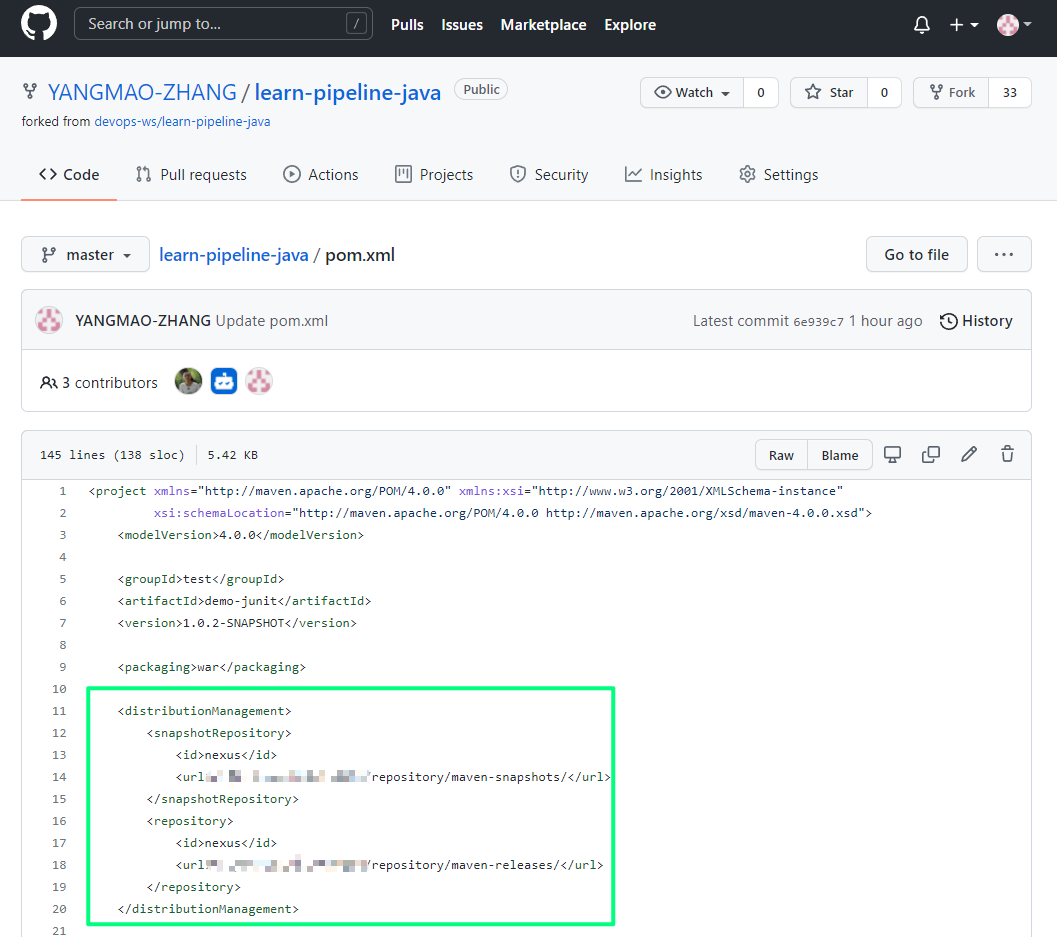The height and width of the screenshot is (937, 1057).
Task: Open the master branch selector
Action: [x=86, y=254]
